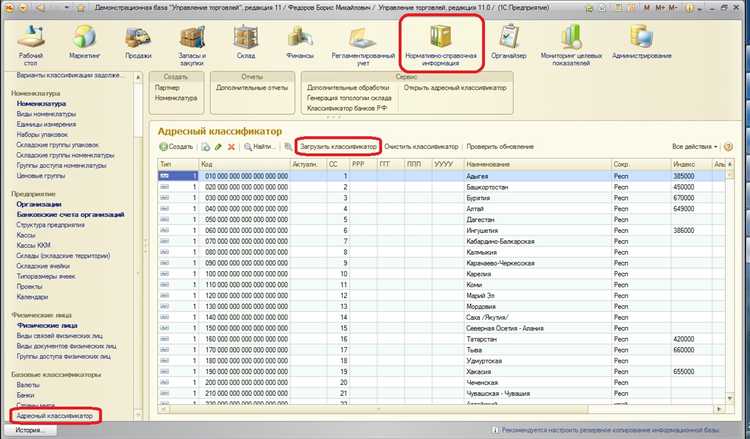750x439 pixels.
Task: Click the favorites star in title bar
Action: pyautogui.click(x=81, y=8)
